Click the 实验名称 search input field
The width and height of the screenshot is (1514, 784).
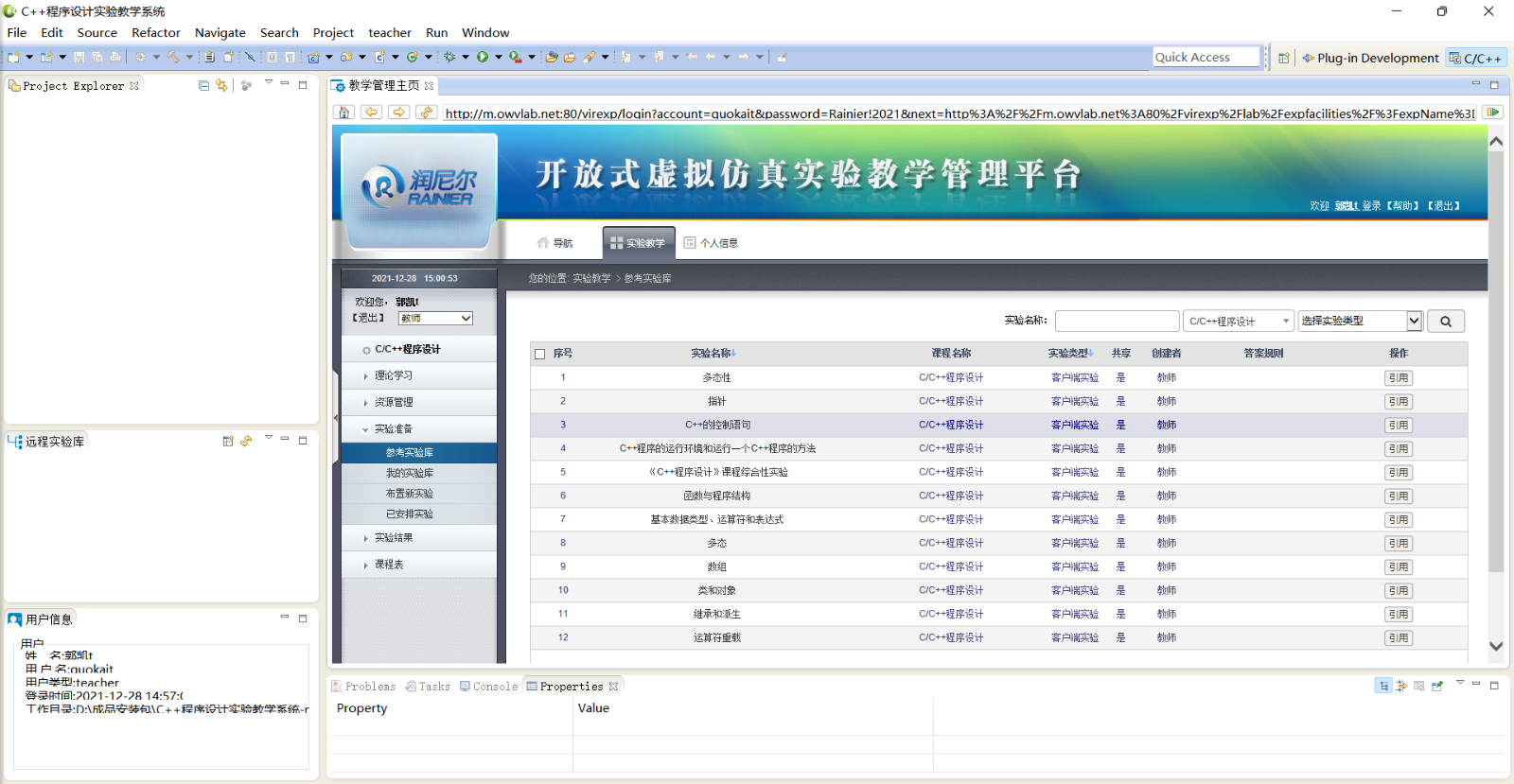[1117, 322]
